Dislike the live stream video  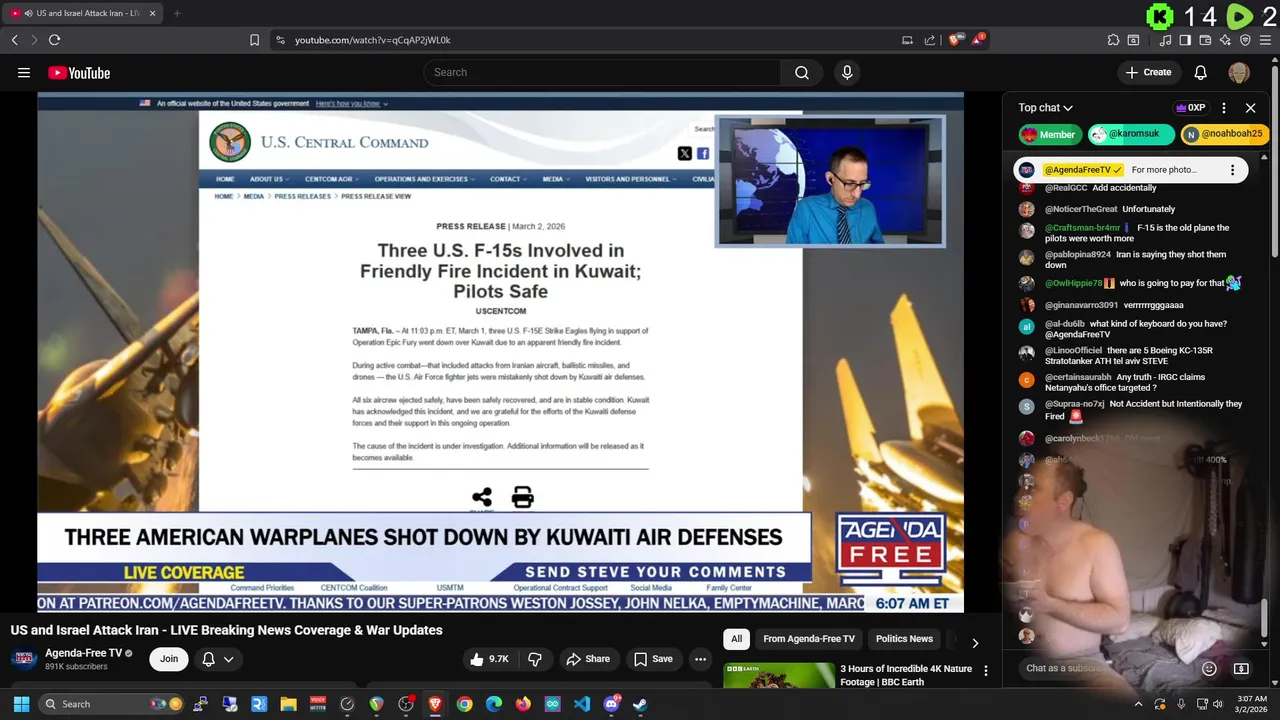[x=535, y=659]
